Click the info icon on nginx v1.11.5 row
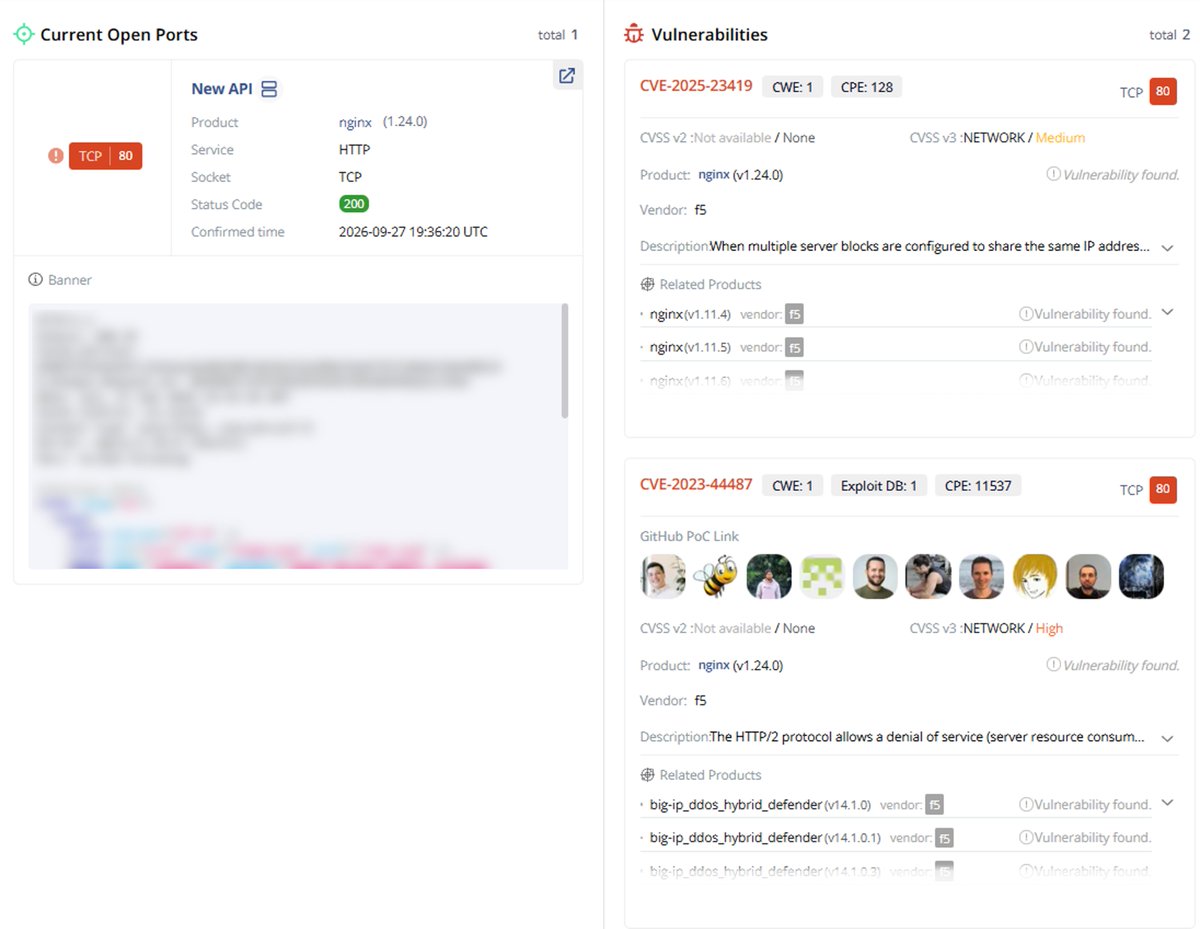1200x929 pixels. (x=1025, y=347)
